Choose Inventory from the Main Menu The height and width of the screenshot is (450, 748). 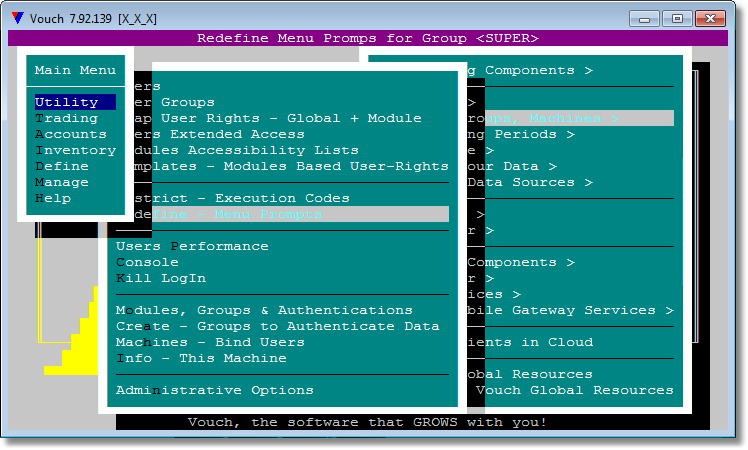click(x=75, y=150)
